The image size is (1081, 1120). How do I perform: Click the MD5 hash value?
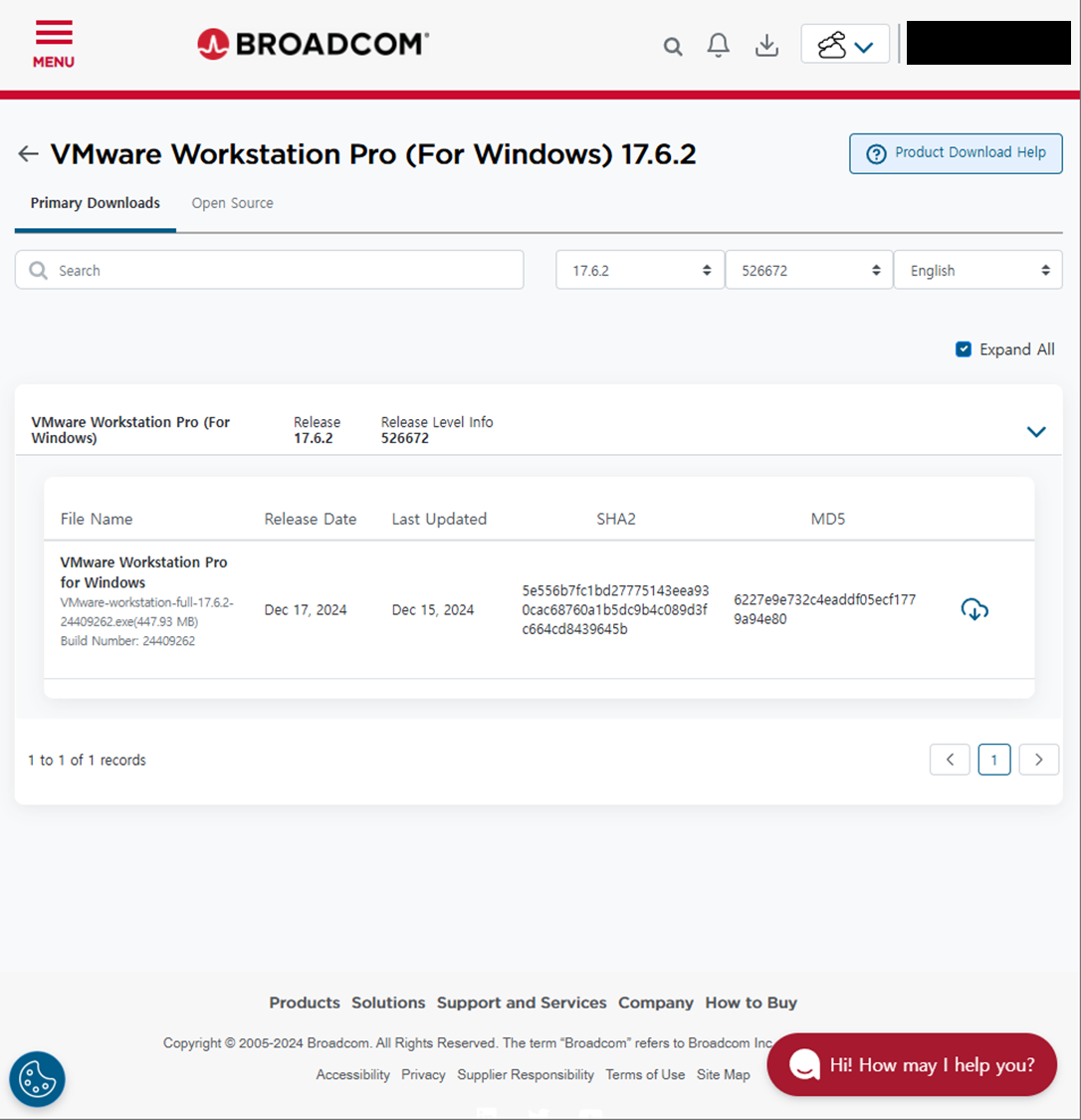(x=824, y=609)
